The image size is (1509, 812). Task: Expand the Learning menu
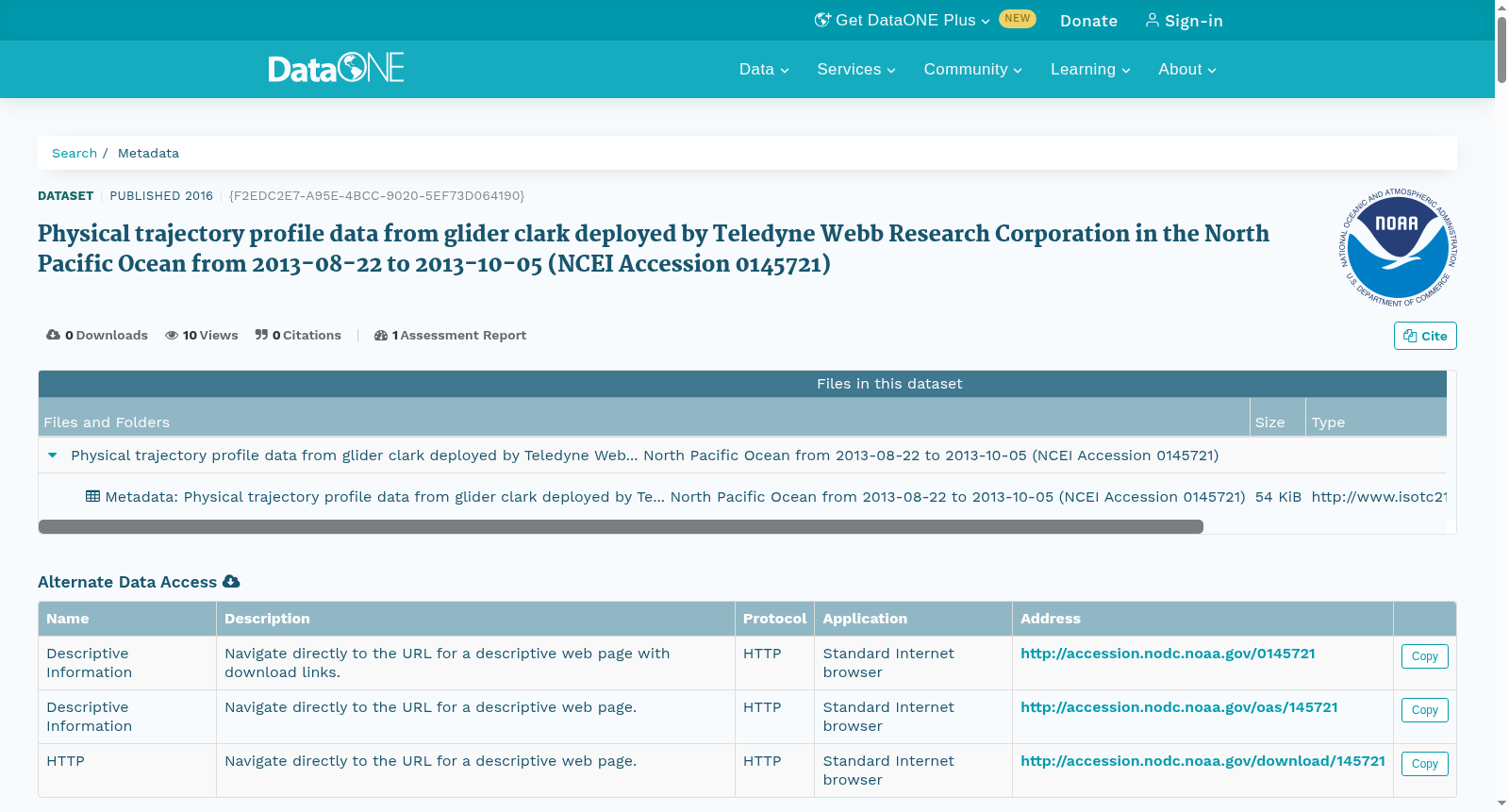(1090, 69)
